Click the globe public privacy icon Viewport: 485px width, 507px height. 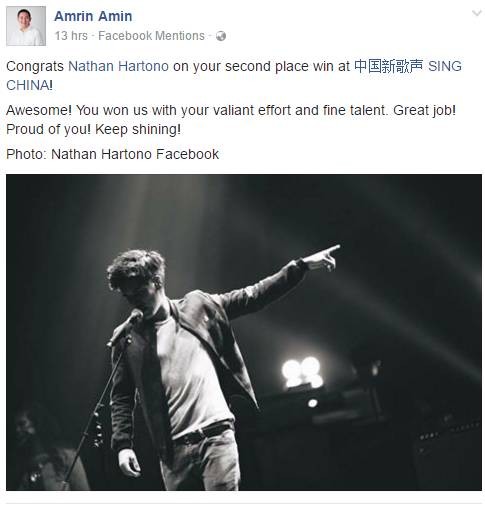[x=221, y=36]
